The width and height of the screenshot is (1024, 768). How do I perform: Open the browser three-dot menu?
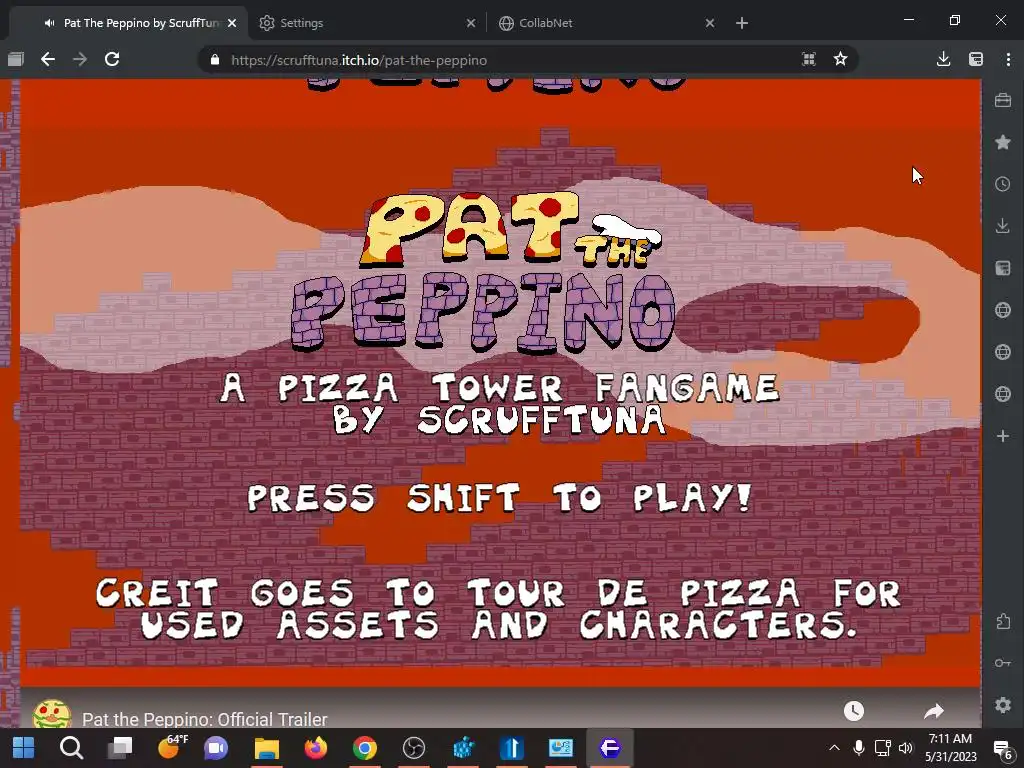tap(1008, 59)
